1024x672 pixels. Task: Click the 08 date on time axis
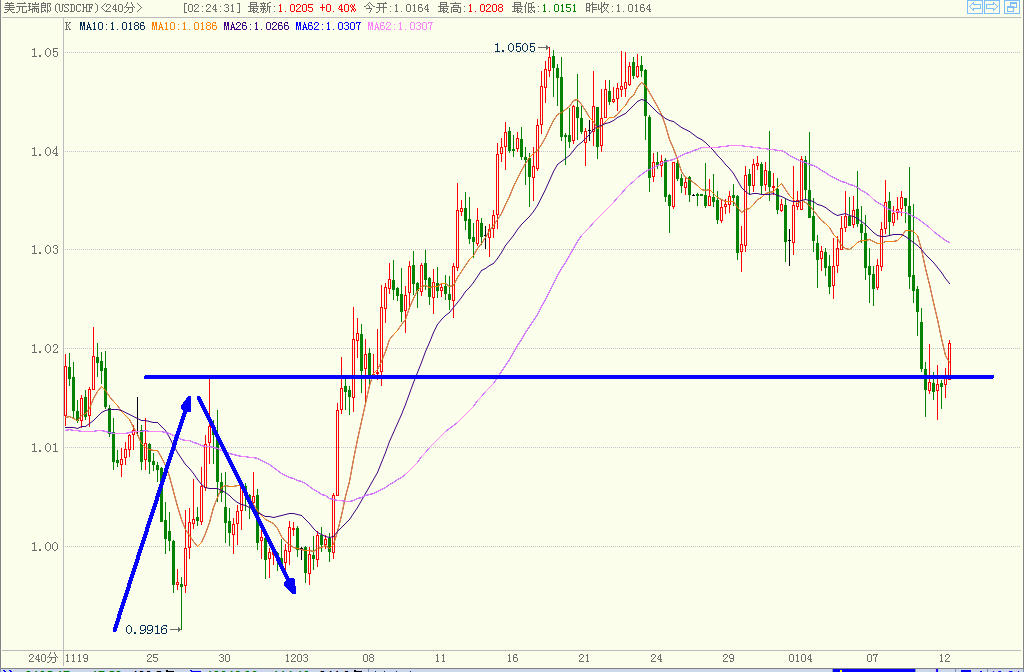[x=368, y=658]
